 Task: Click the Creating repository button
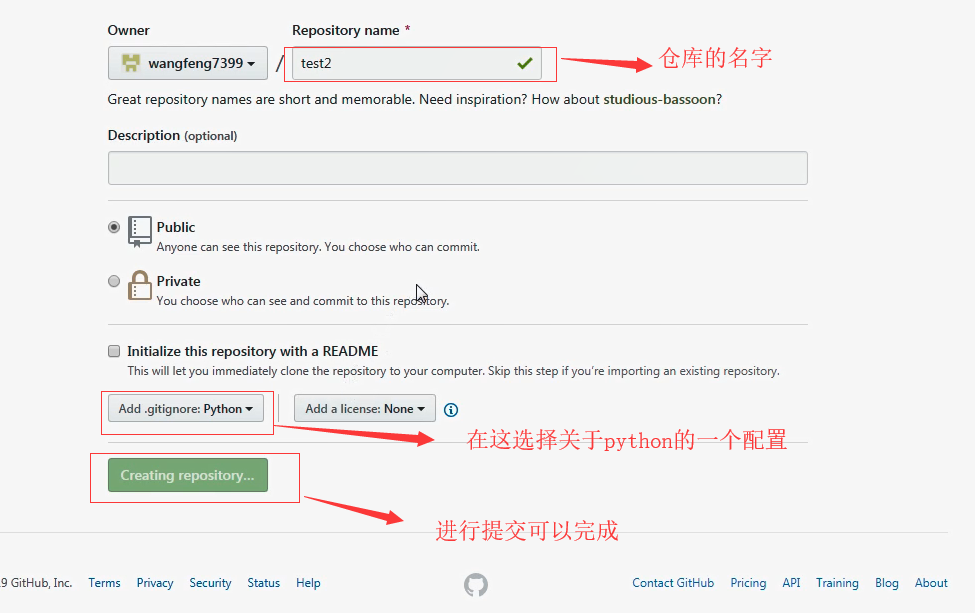188,475
